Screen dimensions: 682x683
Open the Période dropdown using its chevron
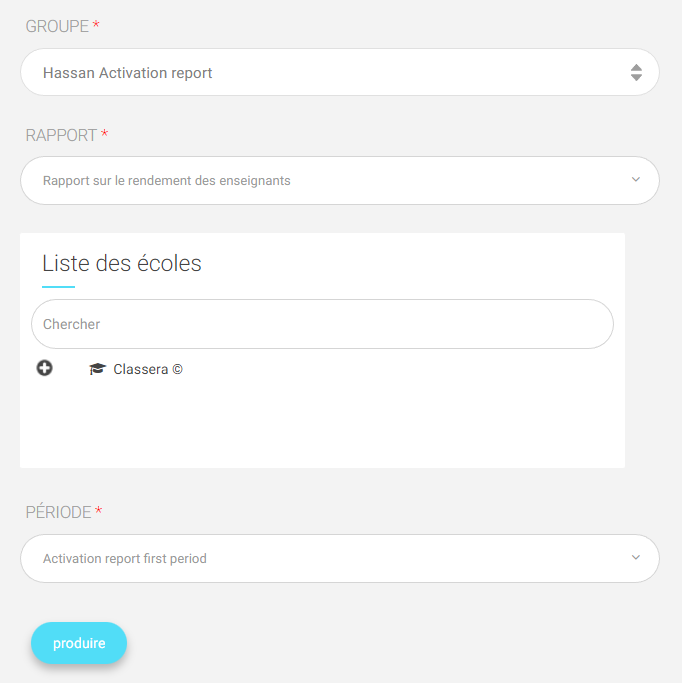(x=635, y=558)
